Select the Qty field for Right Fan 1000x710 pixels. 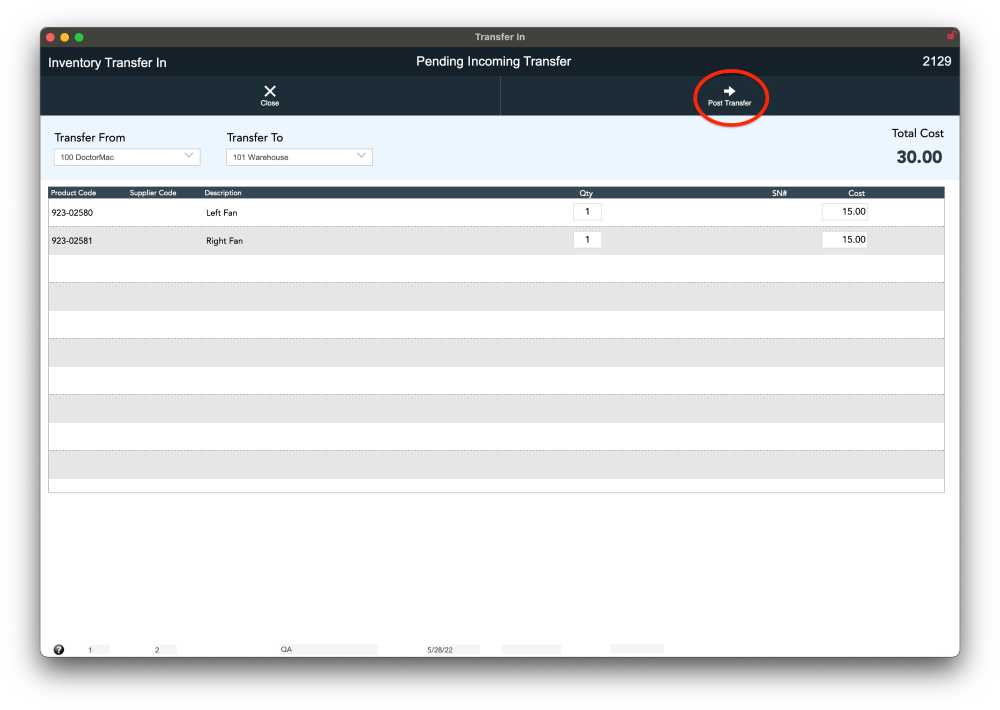coord(587,240)
